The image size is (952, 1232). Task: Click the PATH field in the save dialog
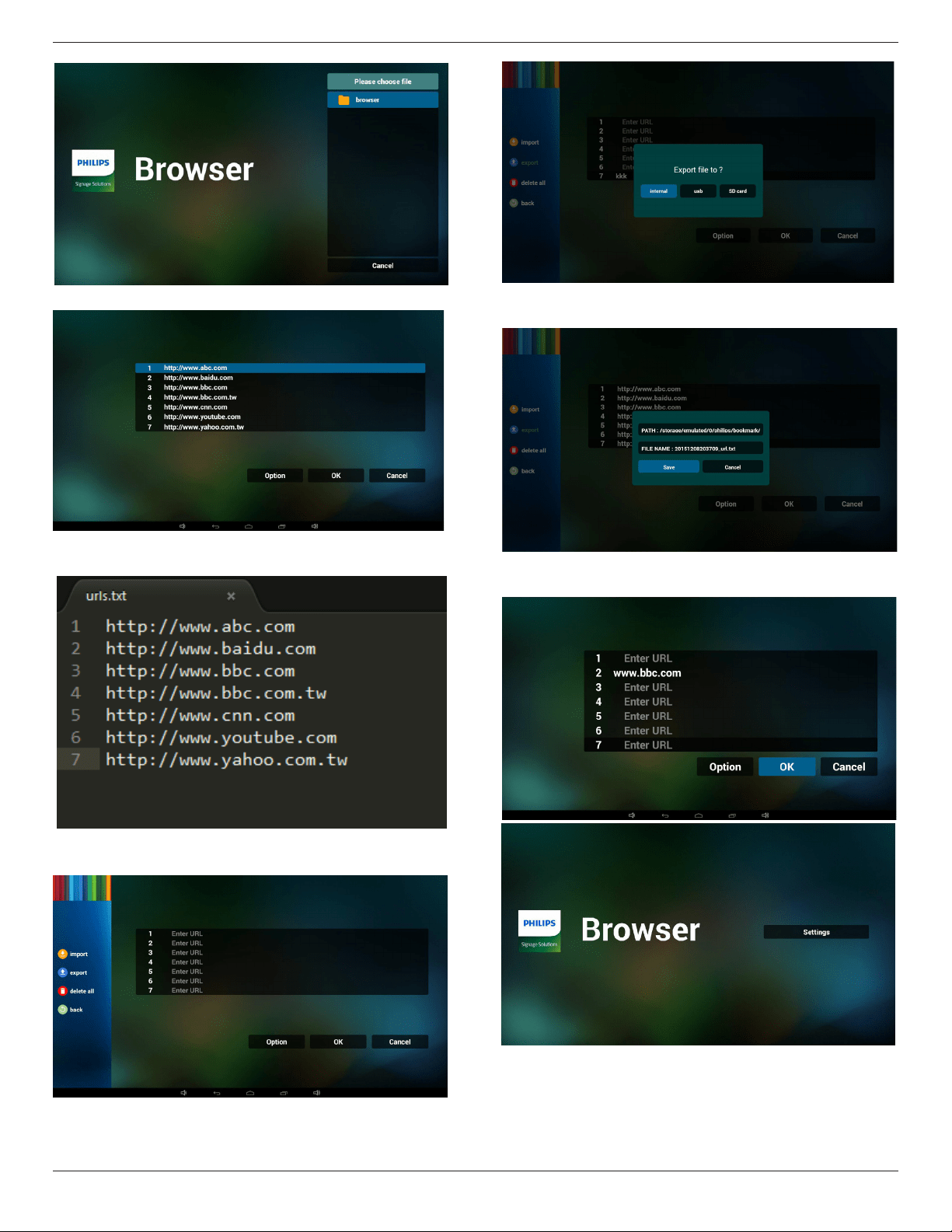tap(701, 430)
